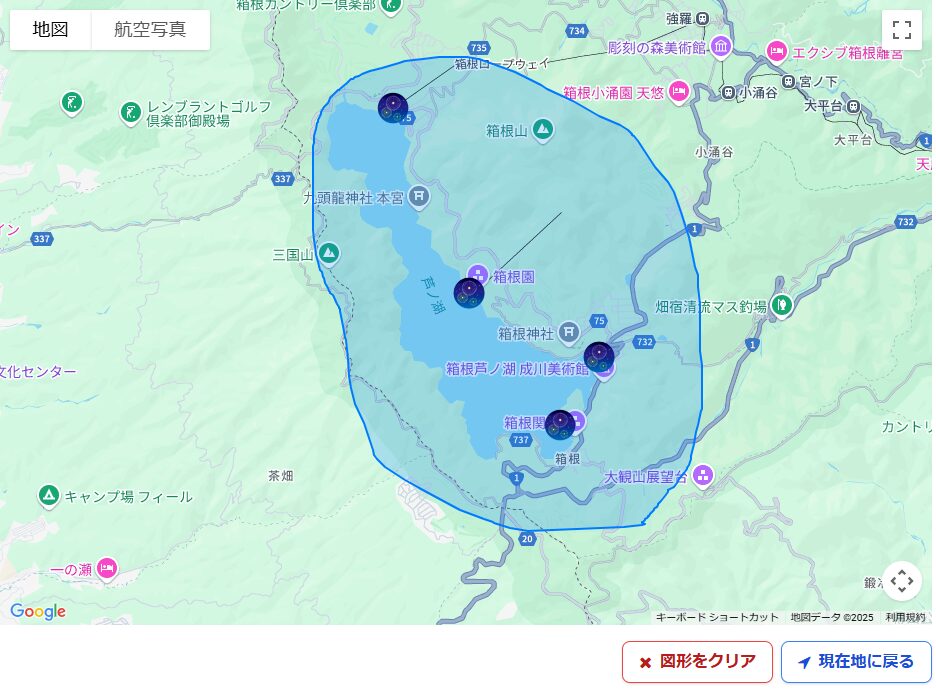Open キーボード ショートカット
936x690 pixels.
[x=717, y=617]
